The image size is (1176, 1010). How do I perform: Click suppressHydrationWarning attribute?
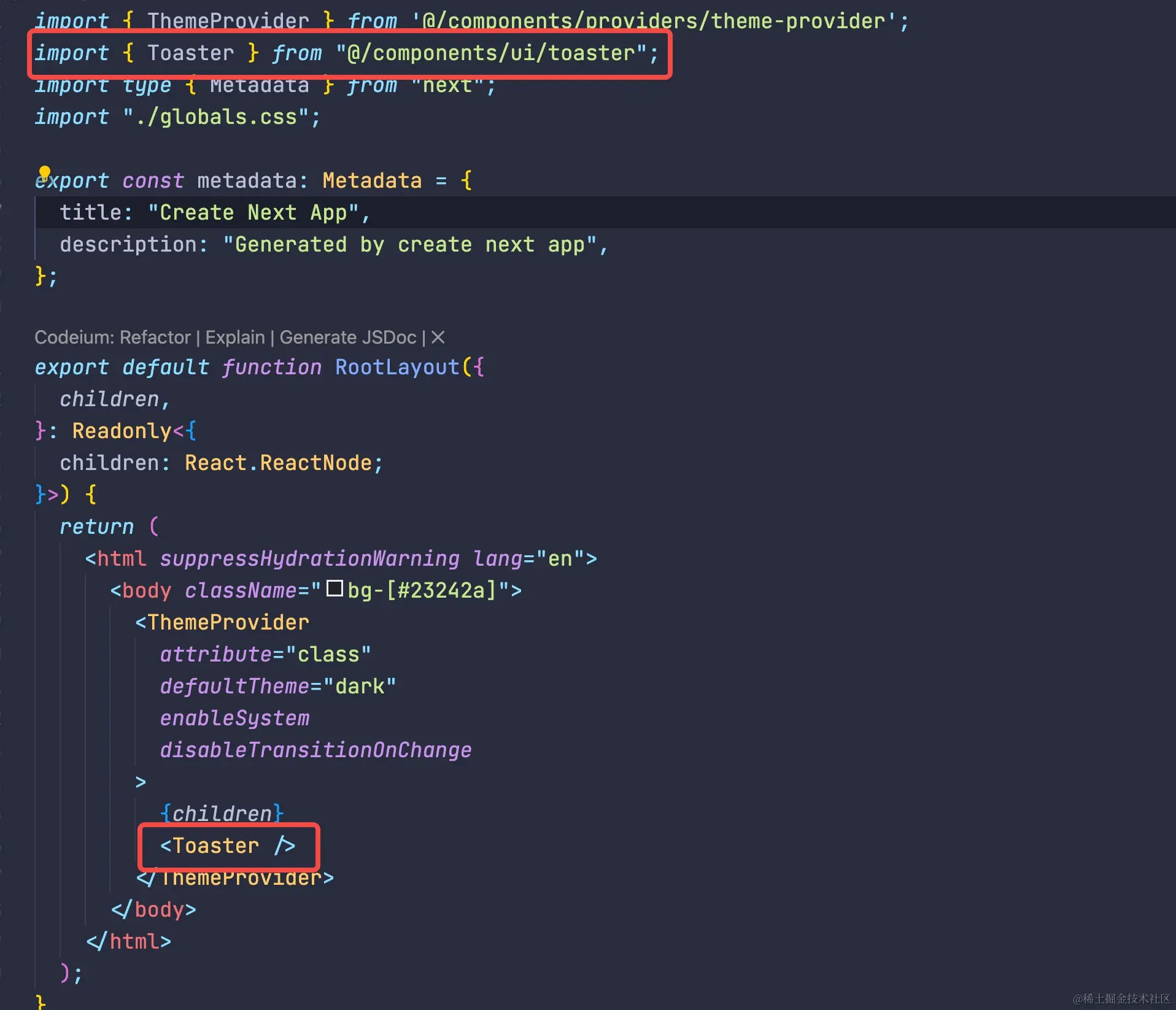309,558
